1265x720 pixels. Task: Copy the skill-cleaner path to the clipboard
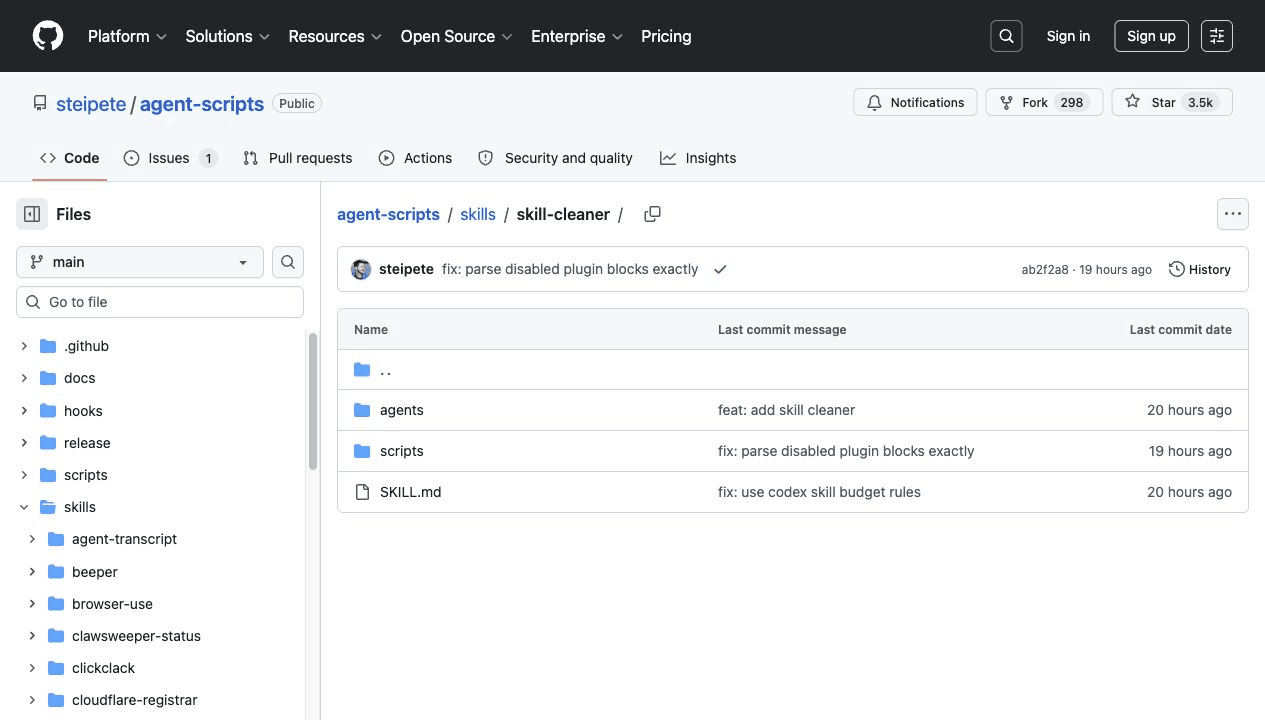click(652, 214)
